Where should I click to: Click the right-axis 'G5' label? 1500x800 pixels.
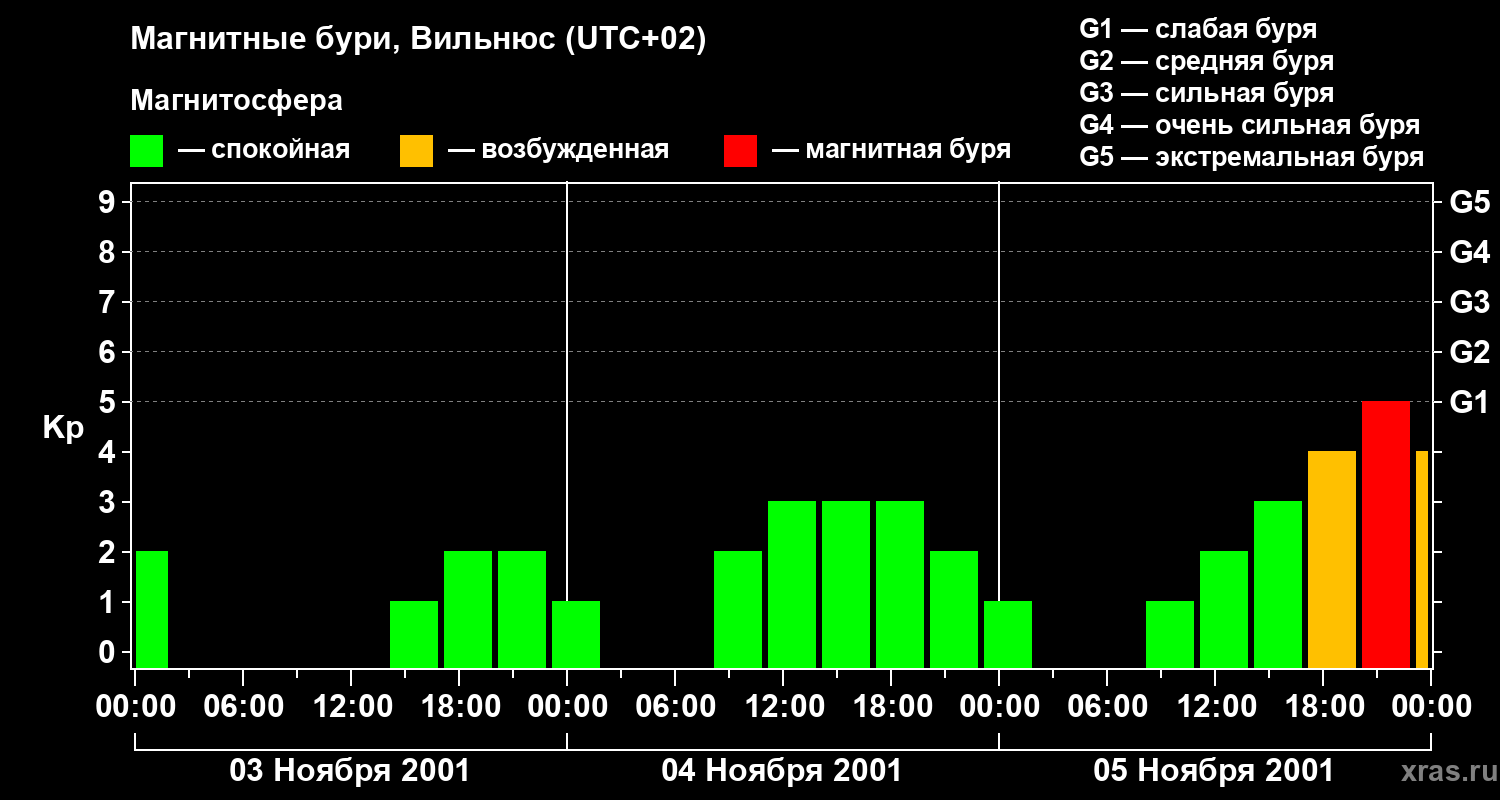[x=1470, y=203]
